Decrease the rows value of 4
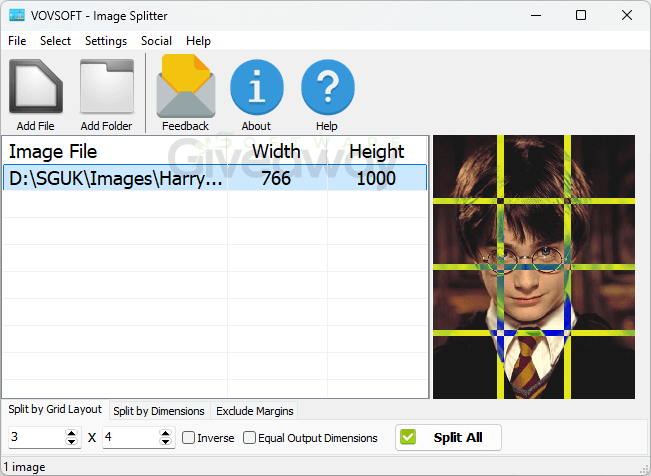This screenshot has width=651, height=476. tap(166, 442)
